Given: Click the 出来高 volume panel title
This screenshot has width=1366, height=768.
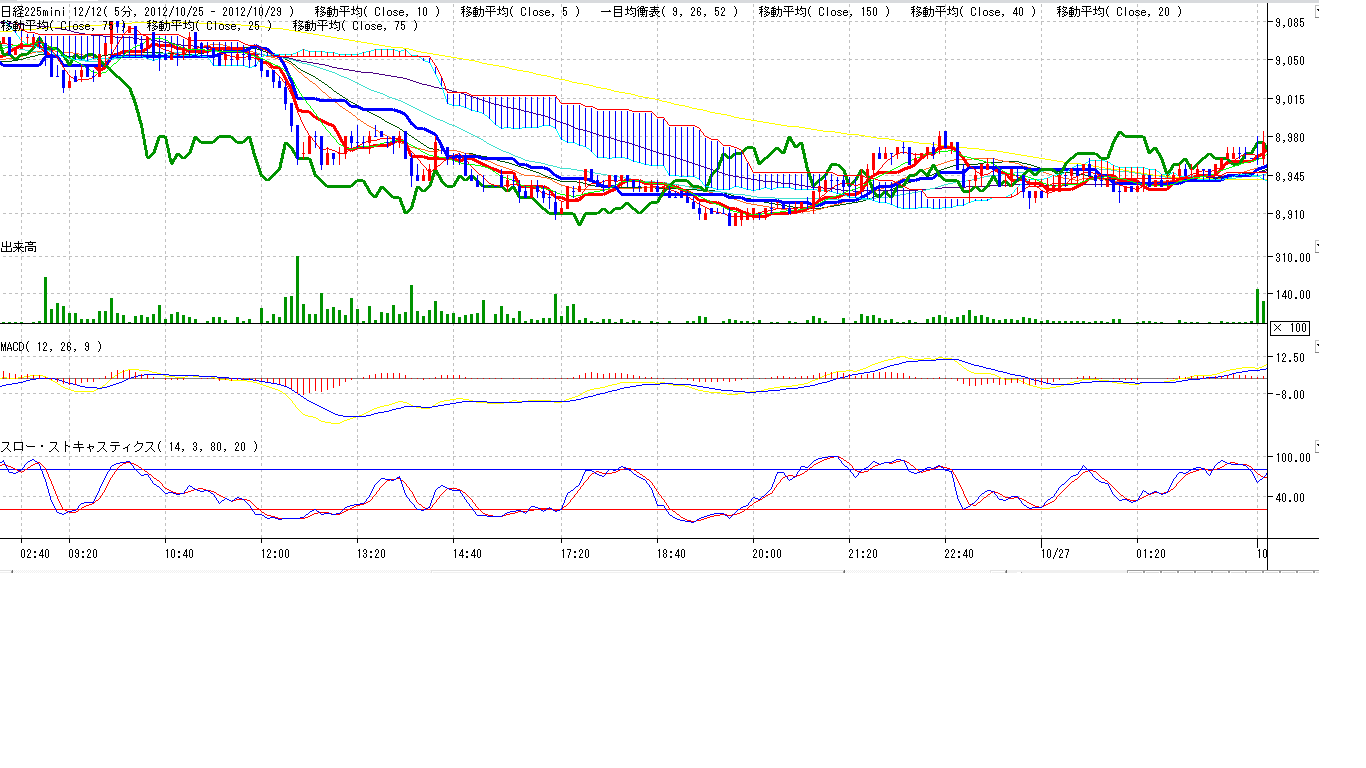Looking at the screenshot, I should click(19, 247).
